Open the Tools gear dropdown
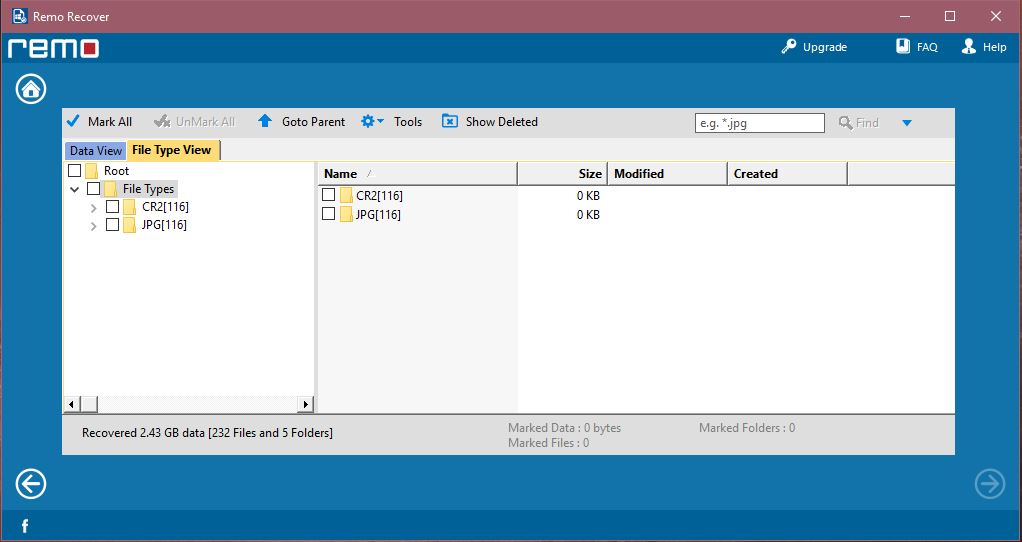 [x=372, y=122]
